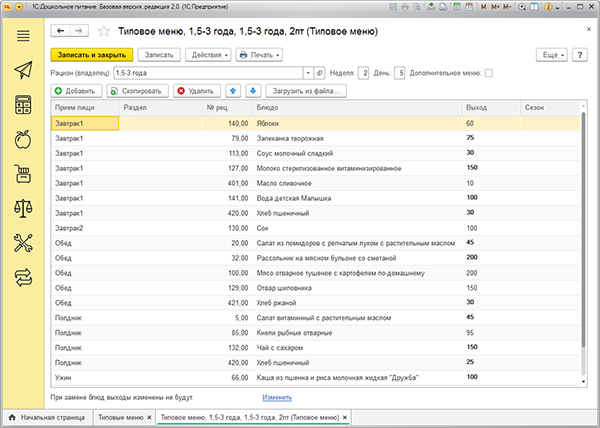The height and width of the screenshot is (428, 600).
Task: Open the balance scales section in sidebar
Action: click(23, 208)
